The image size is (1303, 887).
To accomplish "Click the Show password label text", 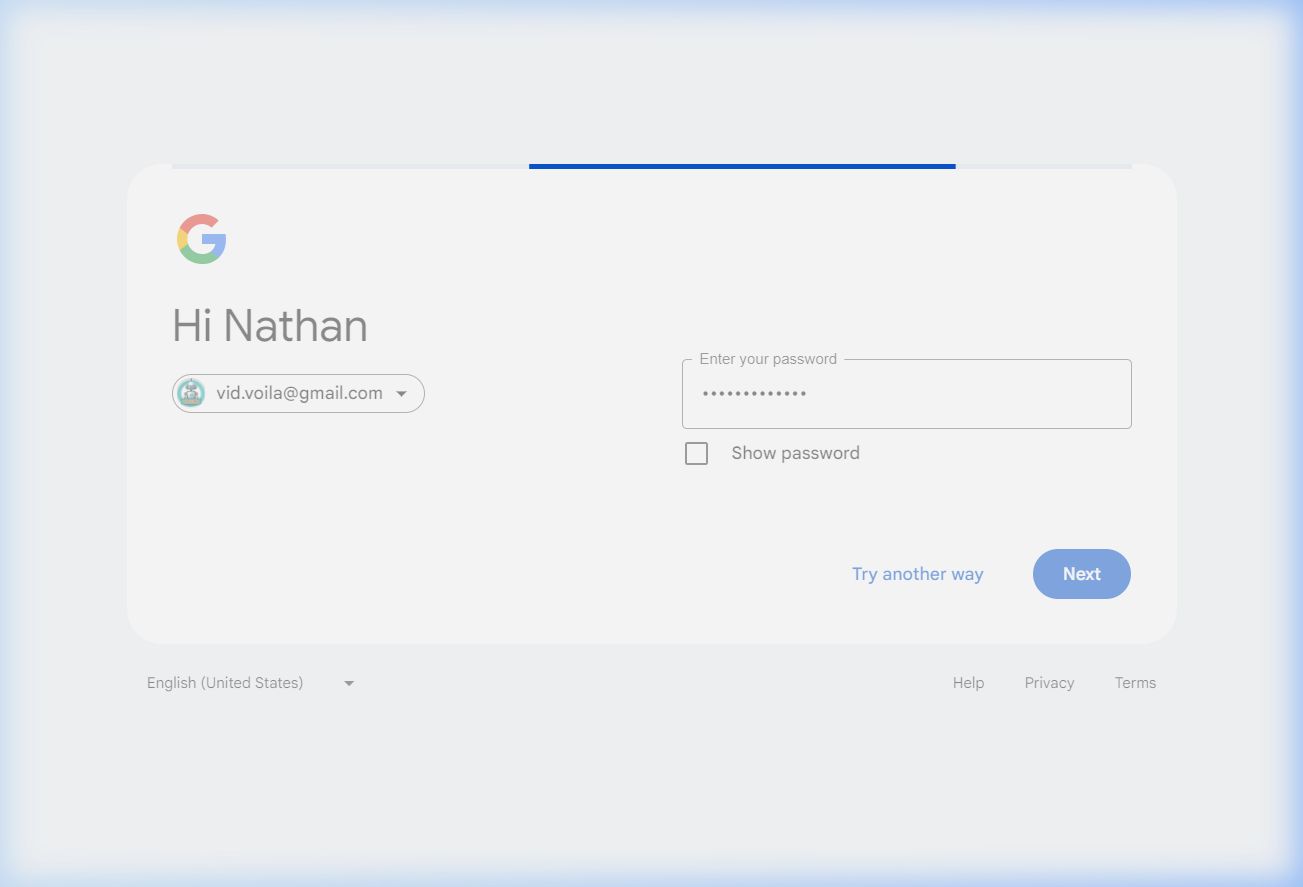I will (795, 453).
